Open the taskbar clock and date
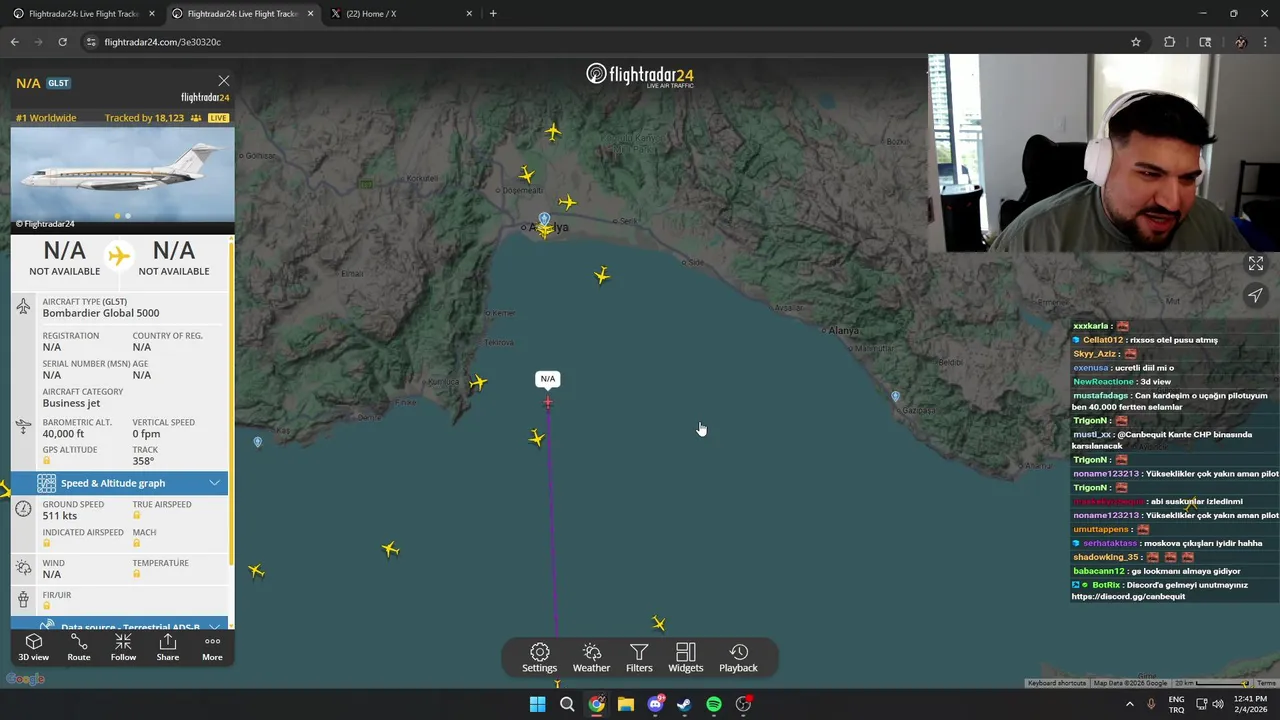 pos(1250,704)
